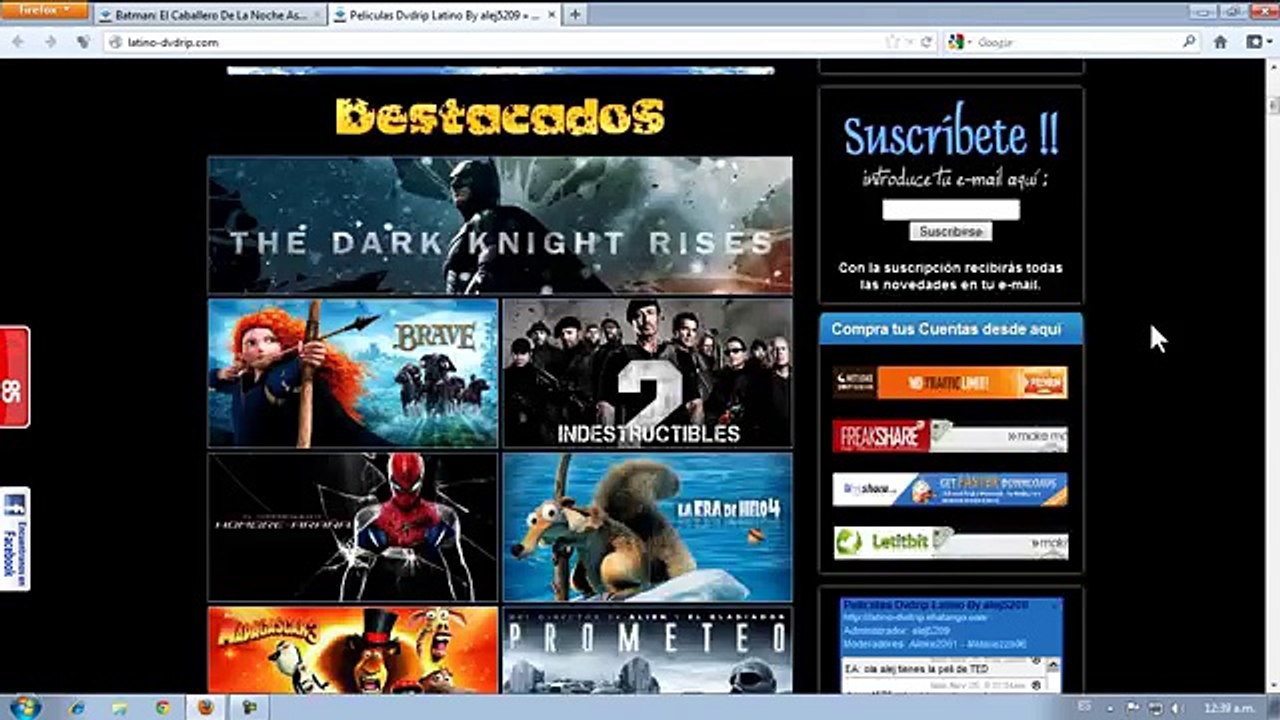This screenshot has height=720, width=1280.
Task: Bookmark this page with the star icon
Action: point(893,42)
